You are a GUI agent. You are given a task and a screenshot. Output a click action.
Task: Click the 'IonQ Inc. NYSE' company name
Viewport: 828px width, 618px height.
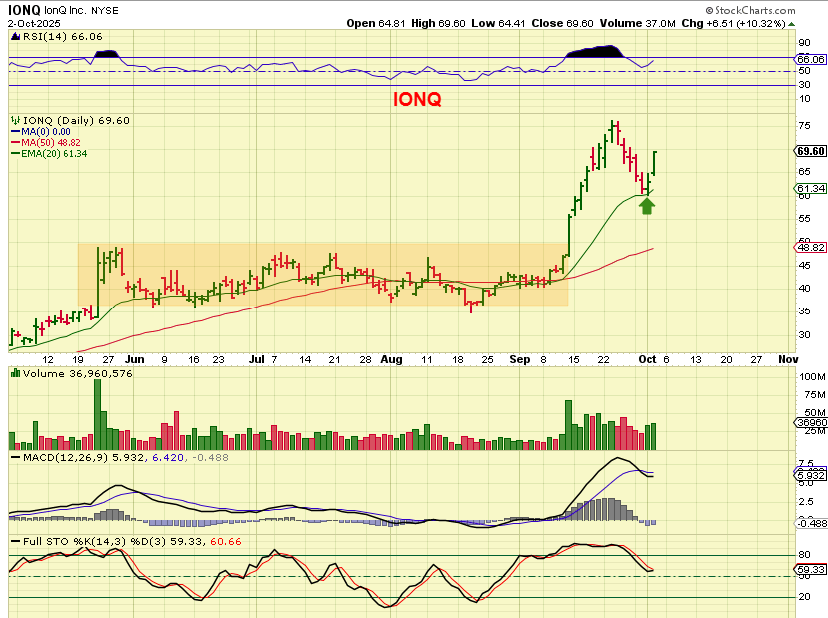tap(81, 11)
